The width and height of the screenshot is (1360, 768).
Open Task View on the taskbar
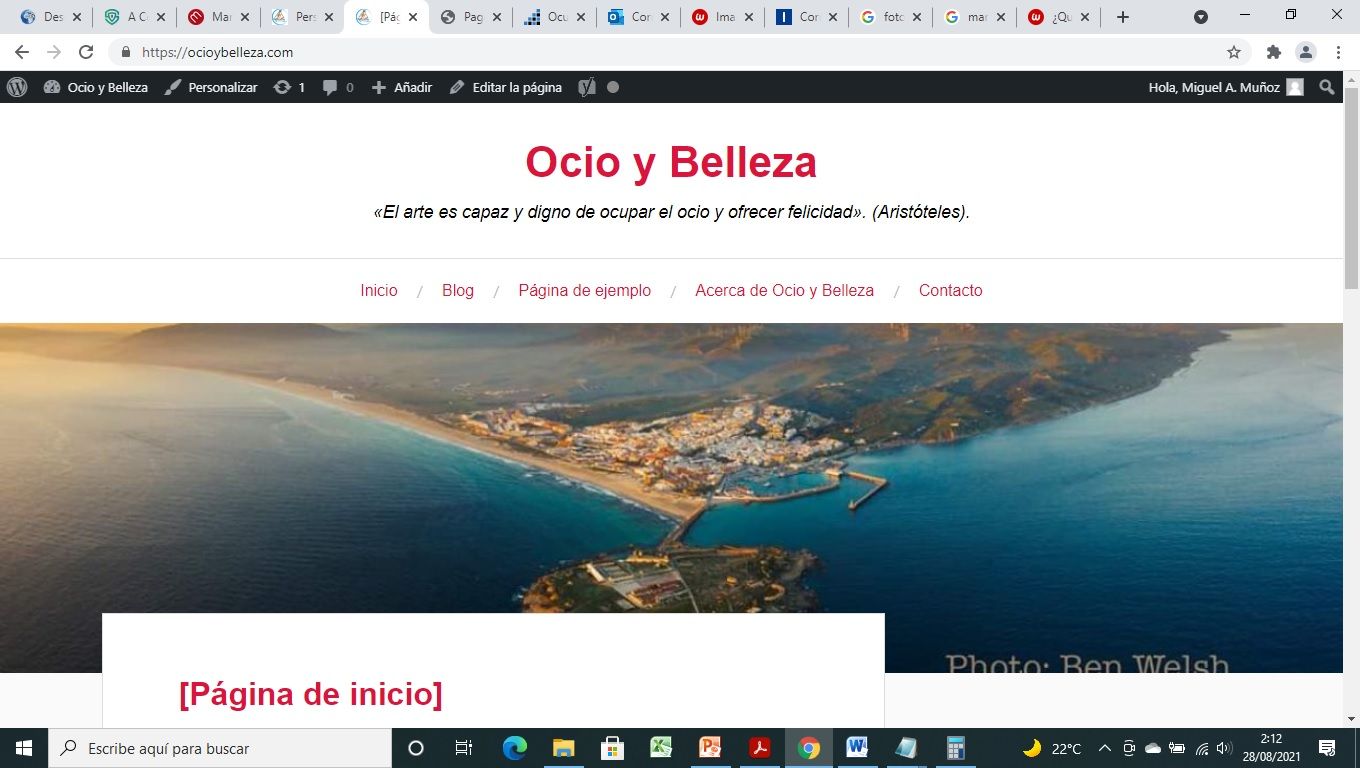pyautogui.click(x=464, y=748)
